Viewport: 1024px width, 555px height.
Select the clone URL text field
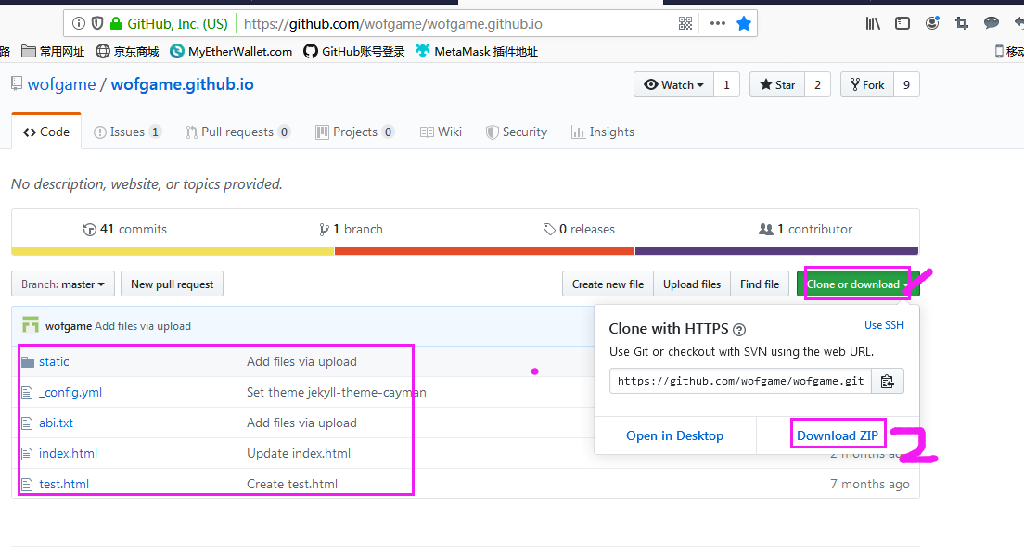point(741,381)
